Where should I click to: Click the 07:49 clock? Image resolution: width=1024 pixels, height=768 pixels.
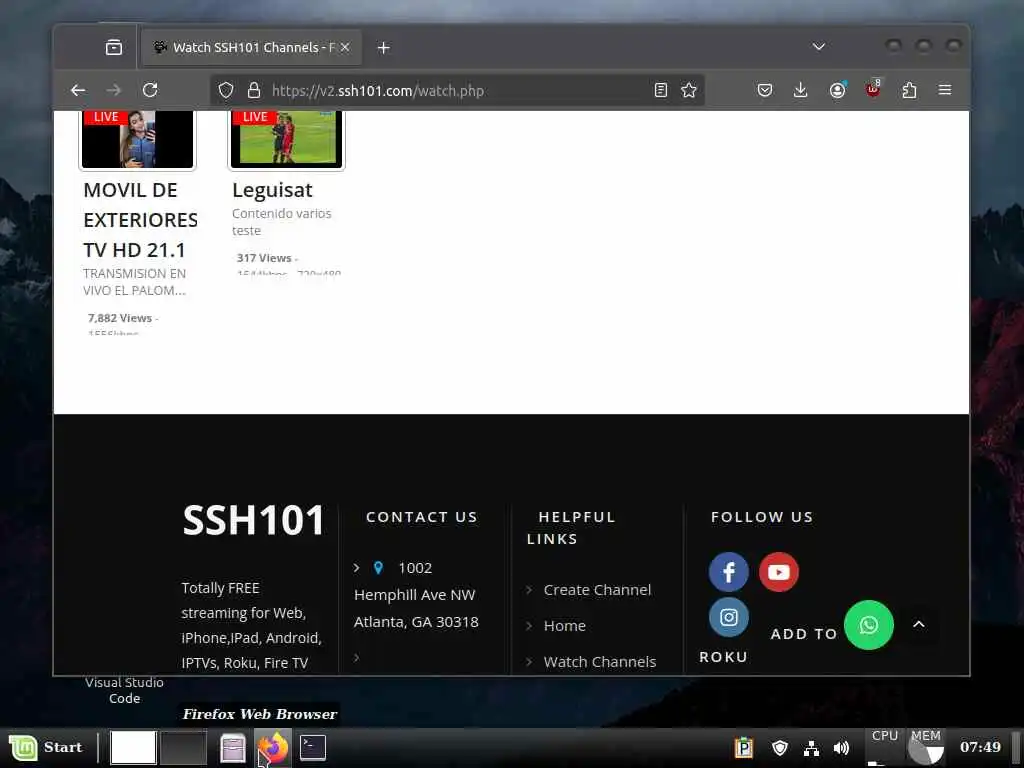(980, 747)
